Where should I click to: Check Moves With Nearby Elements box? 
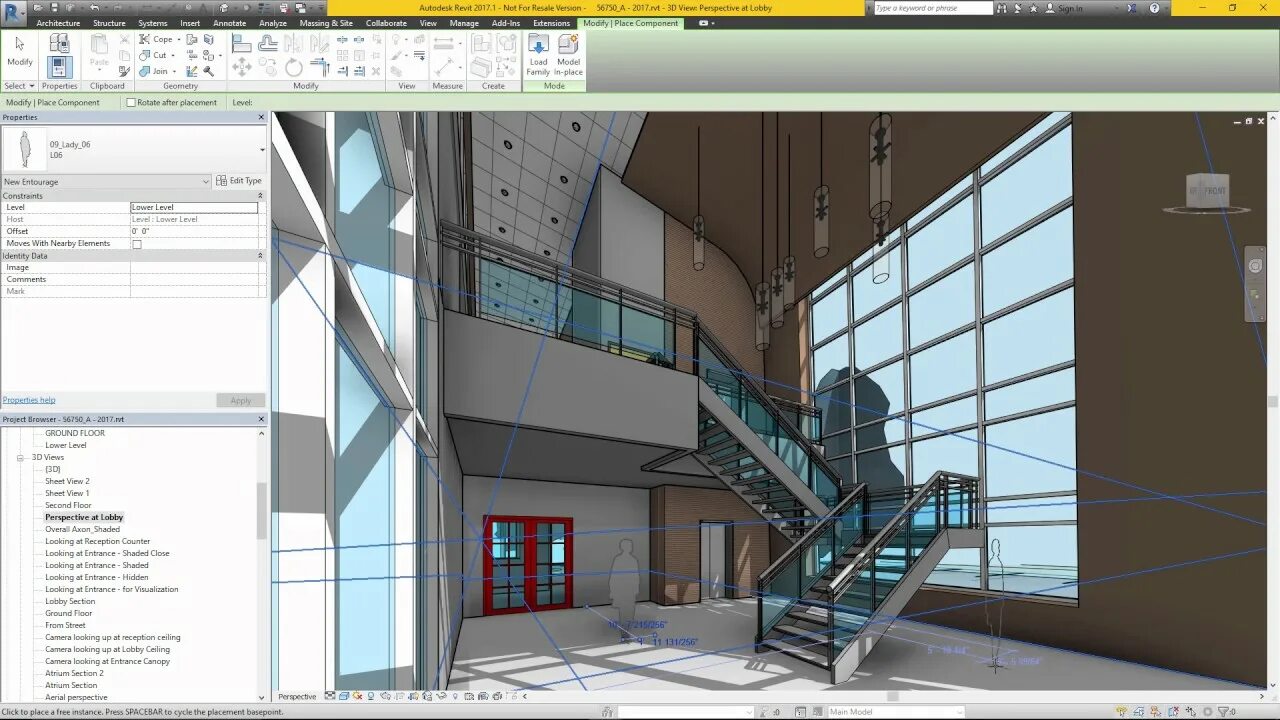click(x=137, y=243)
